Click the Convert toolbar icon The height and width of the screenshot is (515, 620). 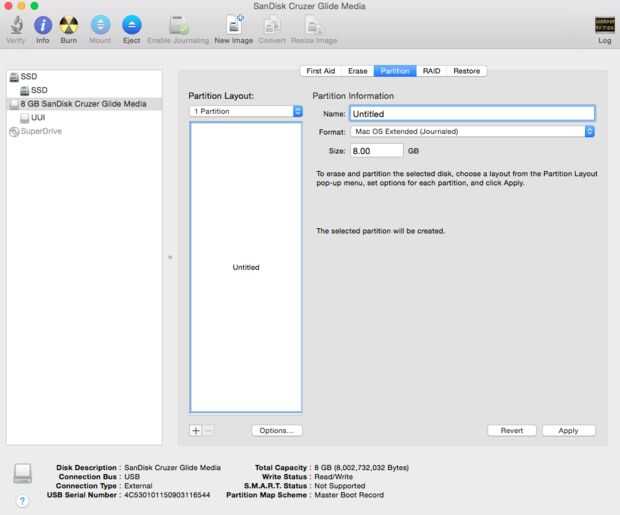[272, 25]
